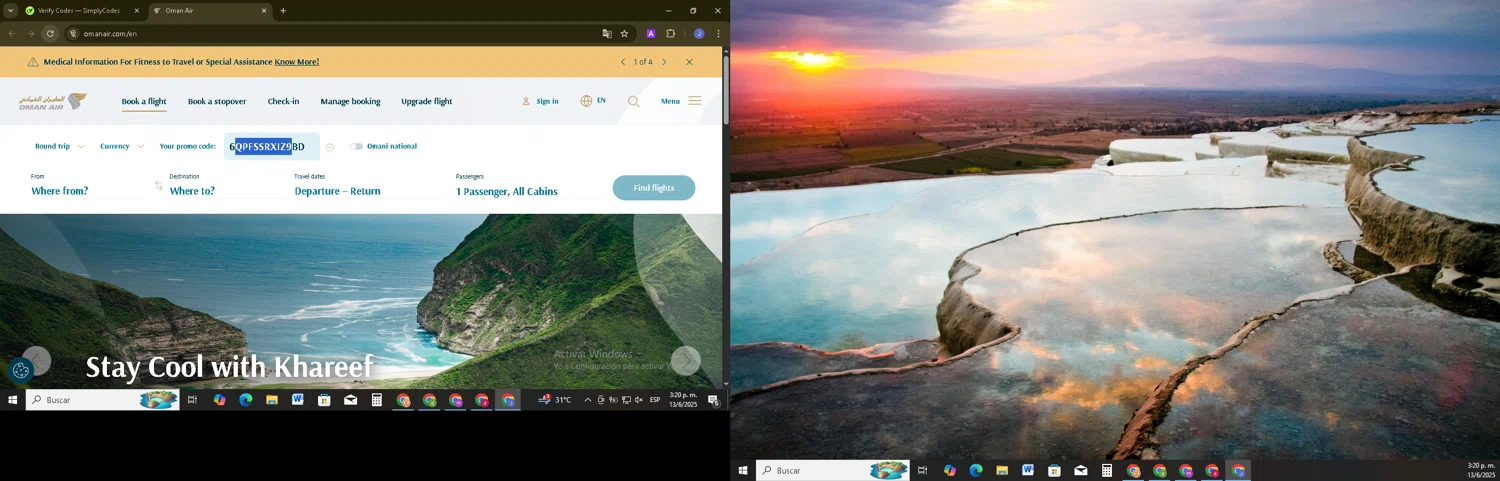Close the Oman Air tab
1500x481 pixels.
264,11
